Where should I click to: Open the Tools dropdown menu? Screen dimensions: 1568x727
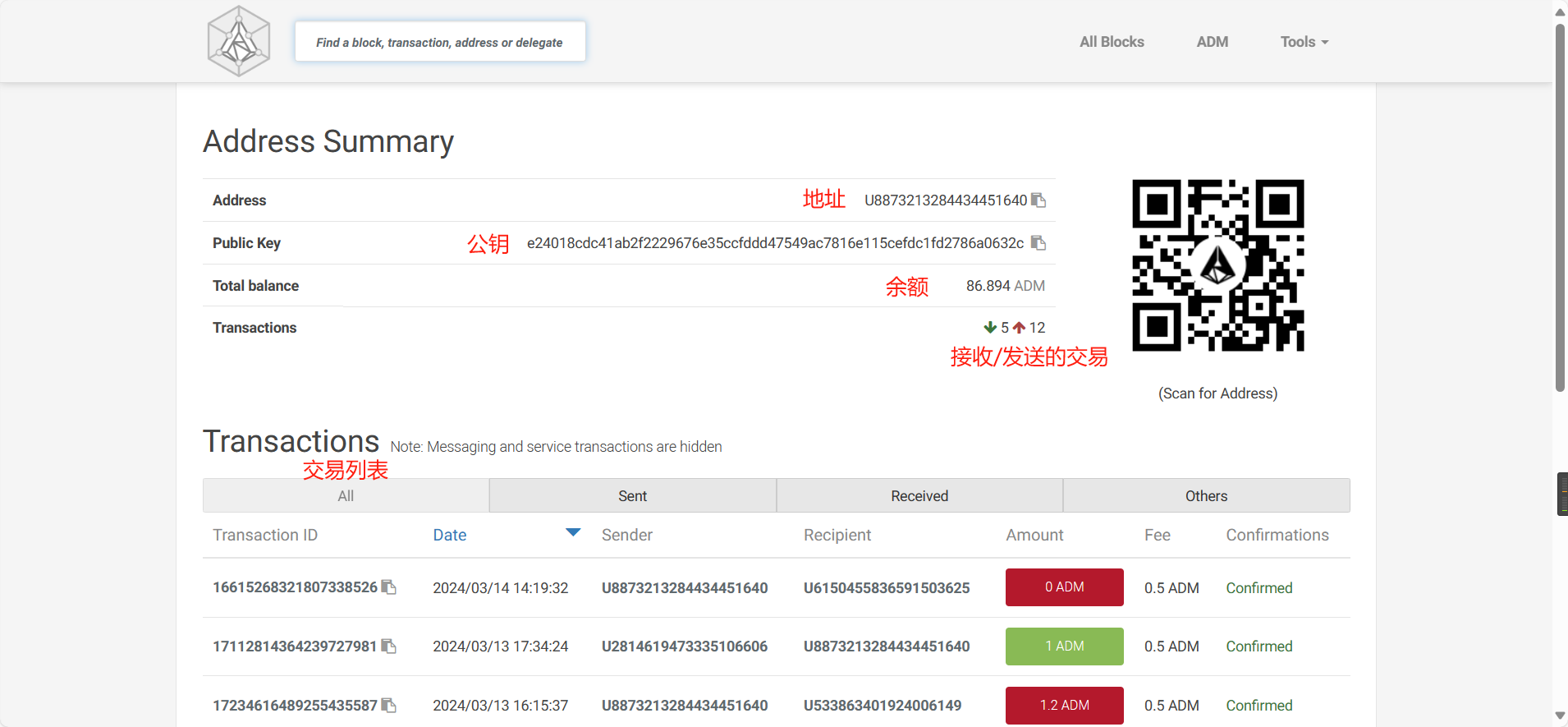coord(1304,42)
